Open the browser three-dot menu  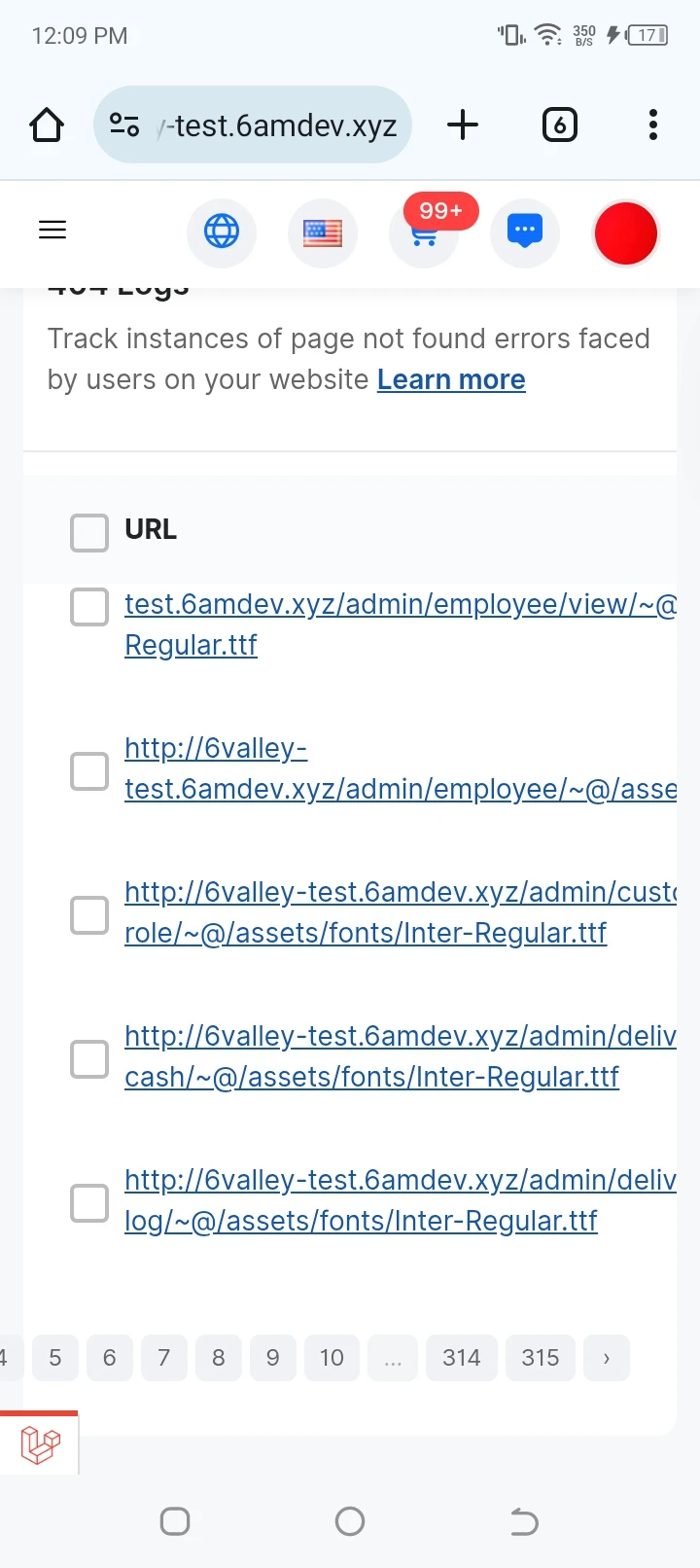pos(653,125)
